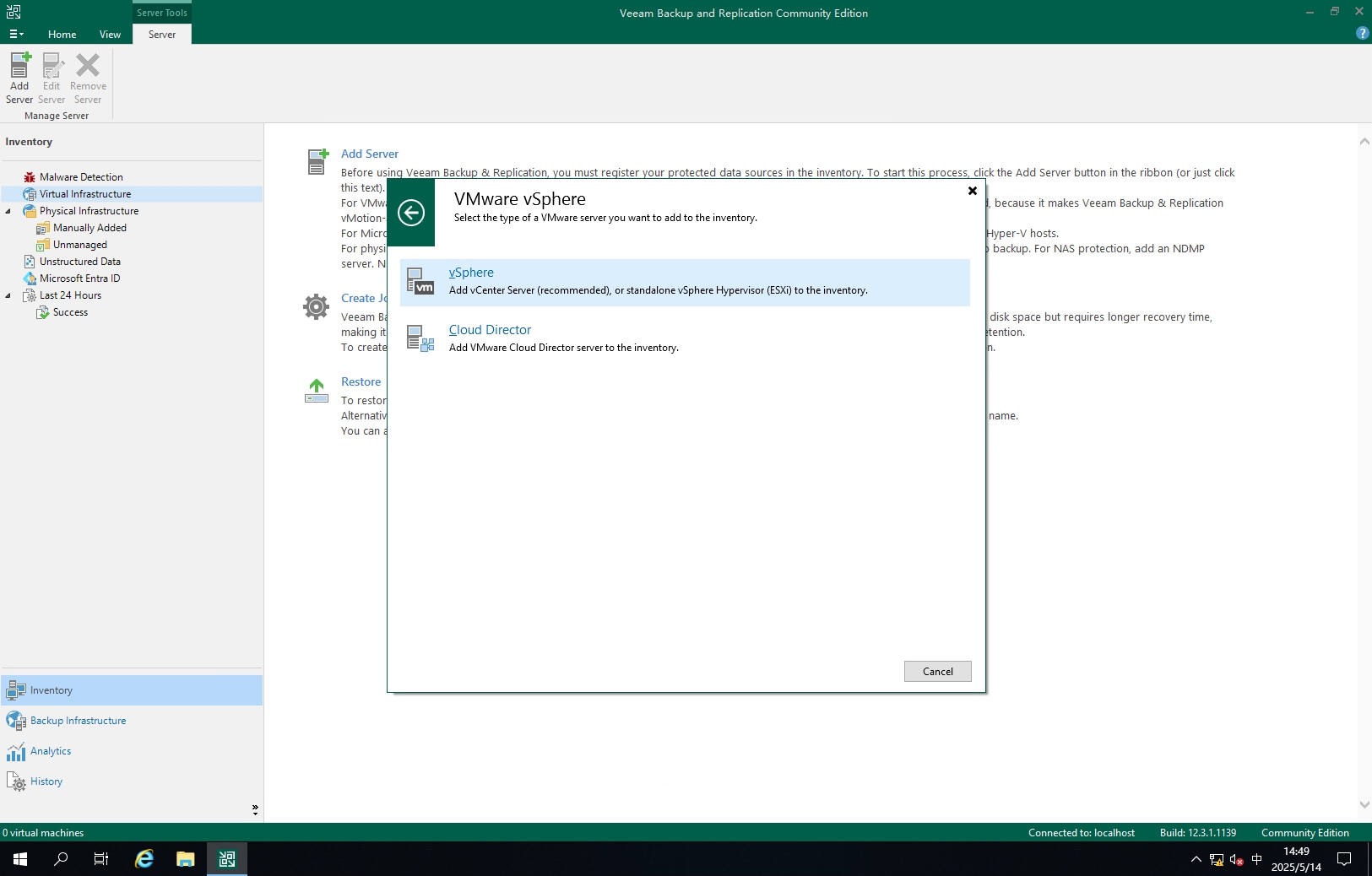Collapse the Physical Infrastructure tree node
This screenshot has height=876, width=1372.
point(8,211)
